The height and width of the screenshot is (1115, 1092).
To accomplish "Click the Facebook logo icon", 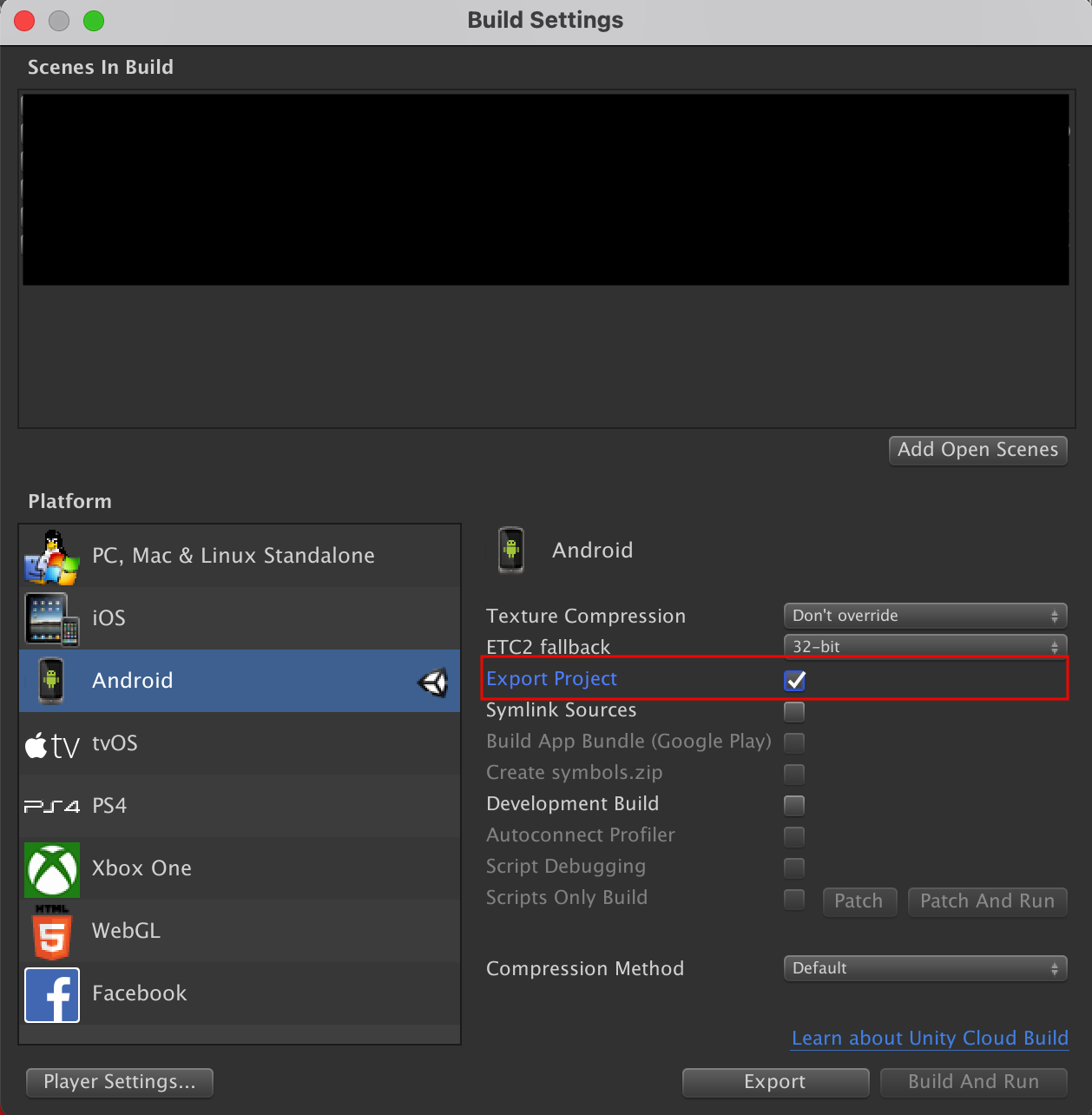I will pos(52,994).
